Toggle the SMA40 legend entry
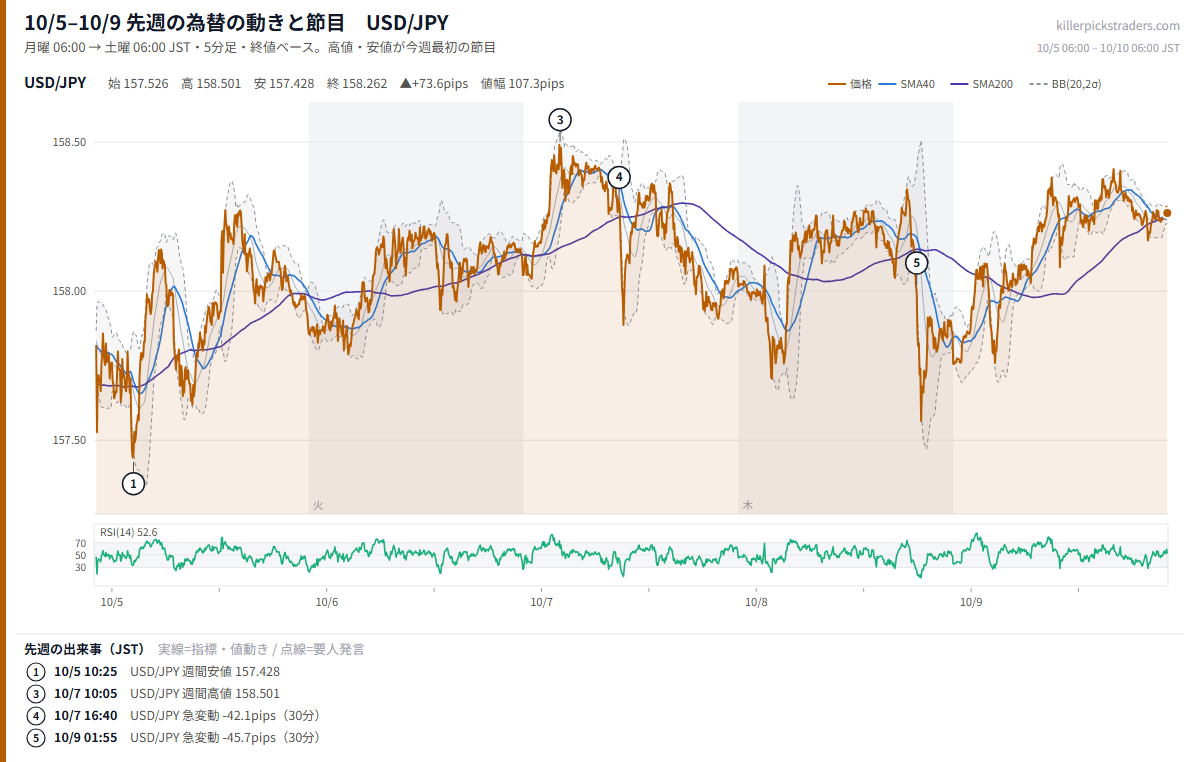 (x=907, y=84)
